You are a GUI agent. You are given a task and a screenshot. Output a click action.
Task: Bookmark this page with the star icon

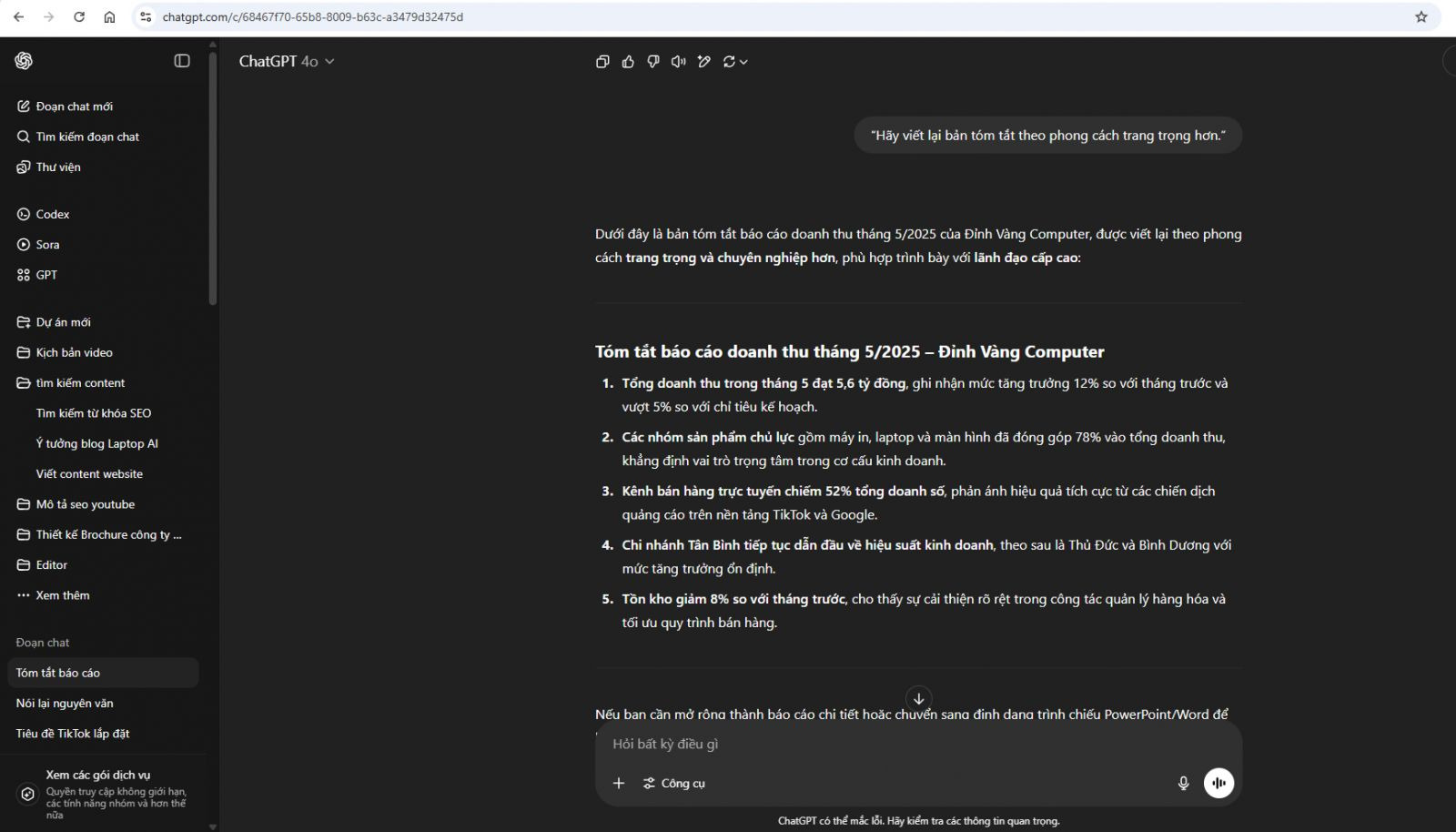(1421, 16)
